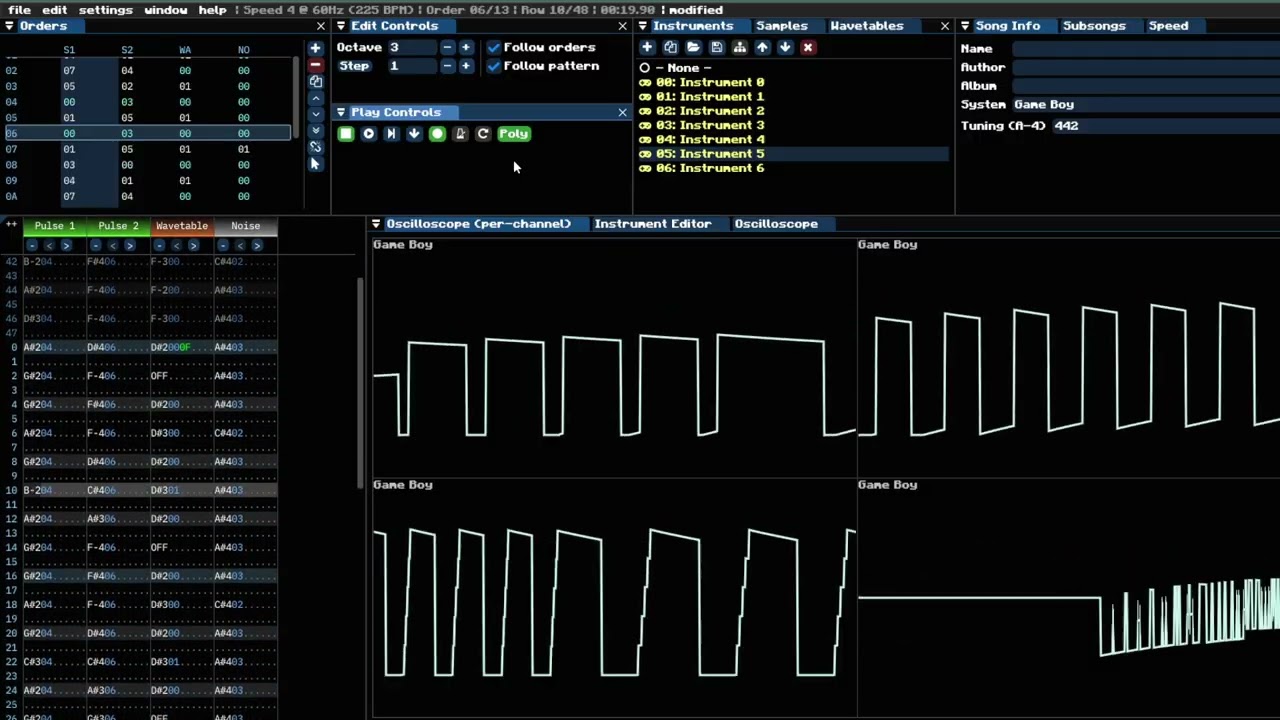
Task: Toggle the Follow pattern checkbox
Action: coord(493,66)
